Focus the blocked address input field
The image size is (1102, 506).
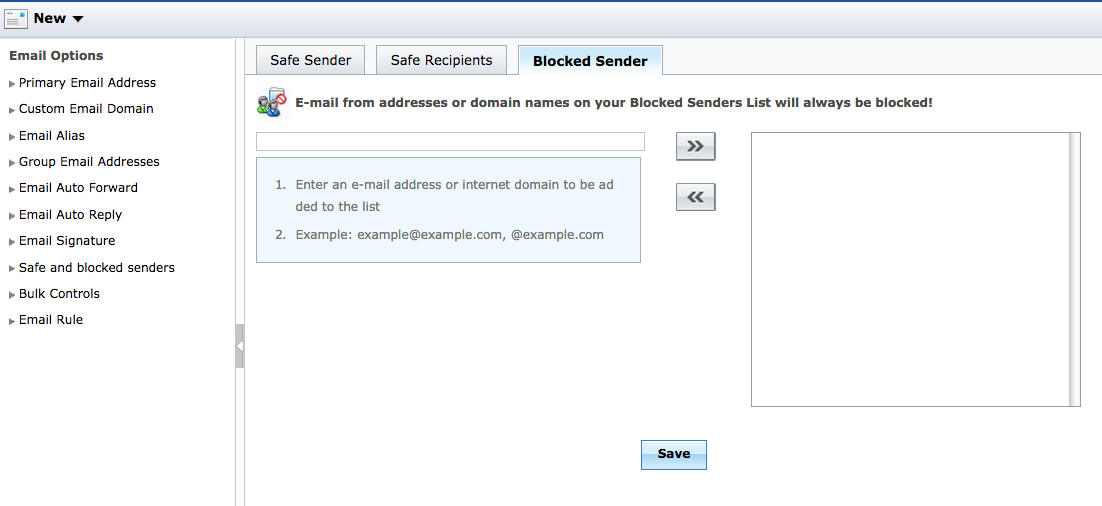click(x=450, y=142)
